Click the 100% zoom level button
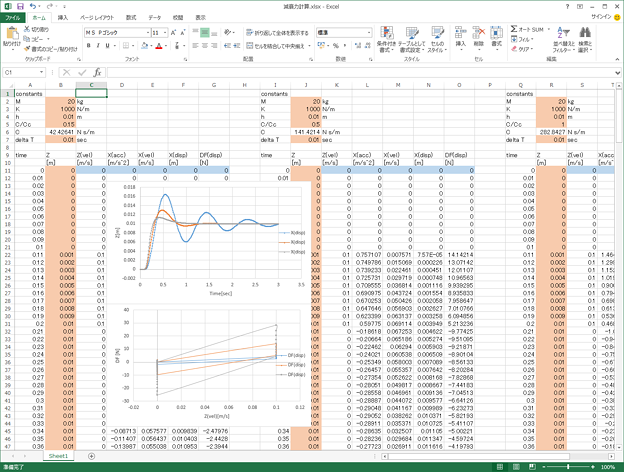 tap(608, 467)
